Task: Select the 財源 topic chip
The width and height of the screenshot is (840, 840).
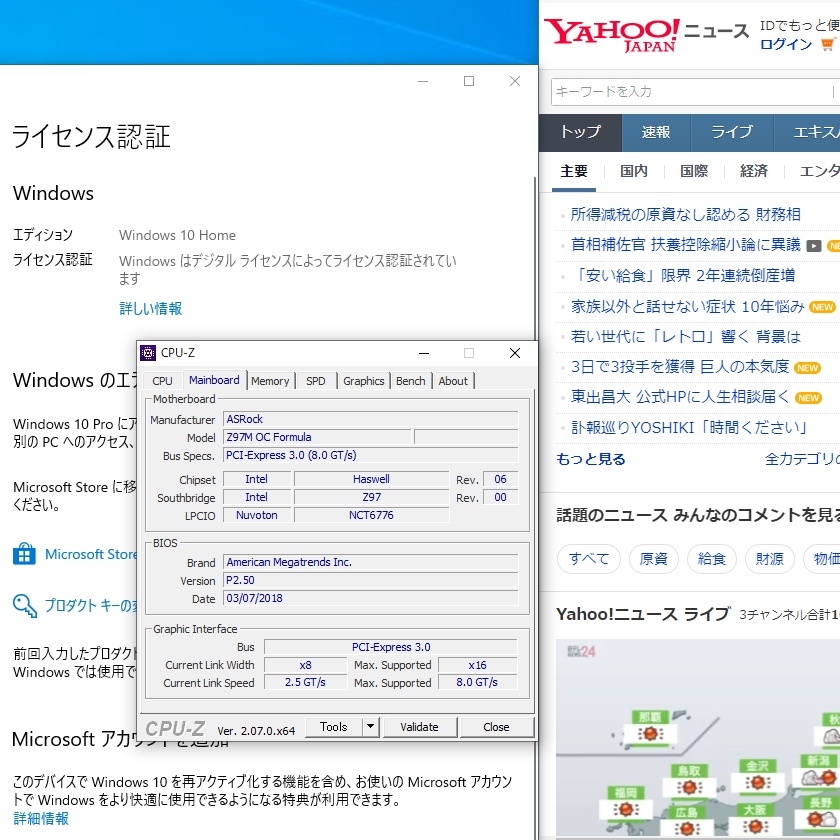Action: click(x=770, y=559)
